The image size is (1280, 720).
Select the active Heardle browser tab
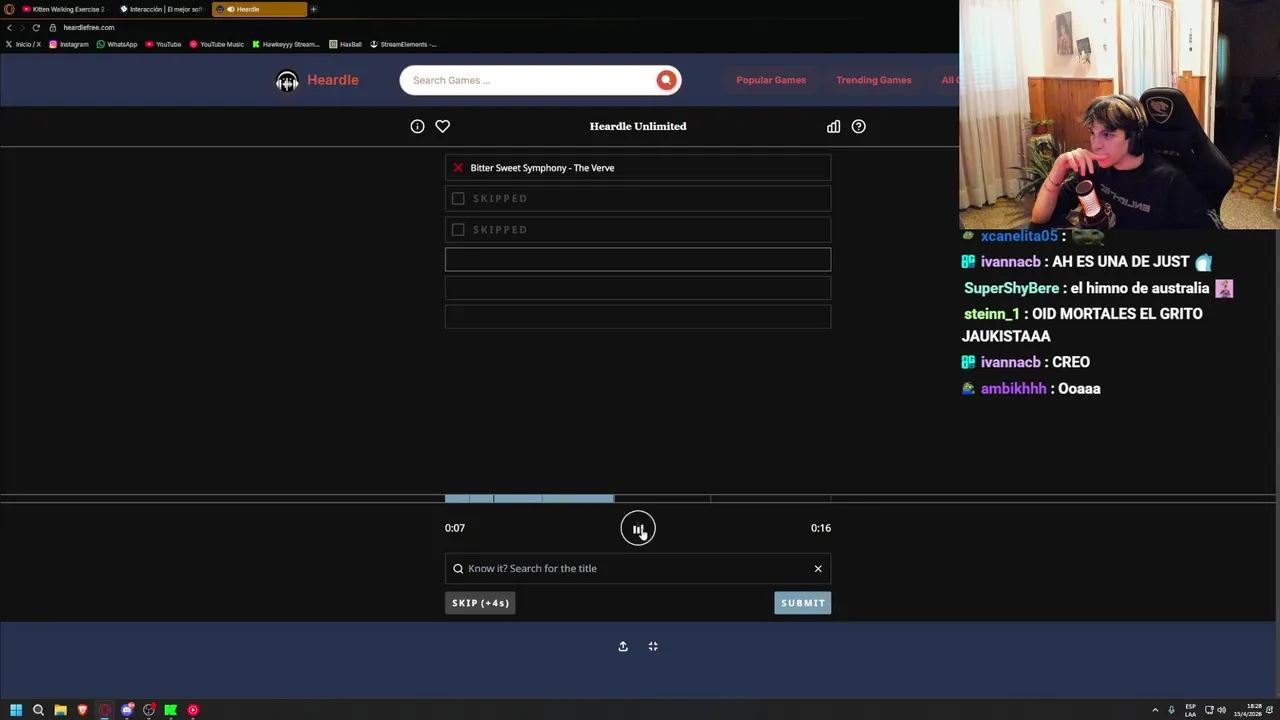pos(259,9)
